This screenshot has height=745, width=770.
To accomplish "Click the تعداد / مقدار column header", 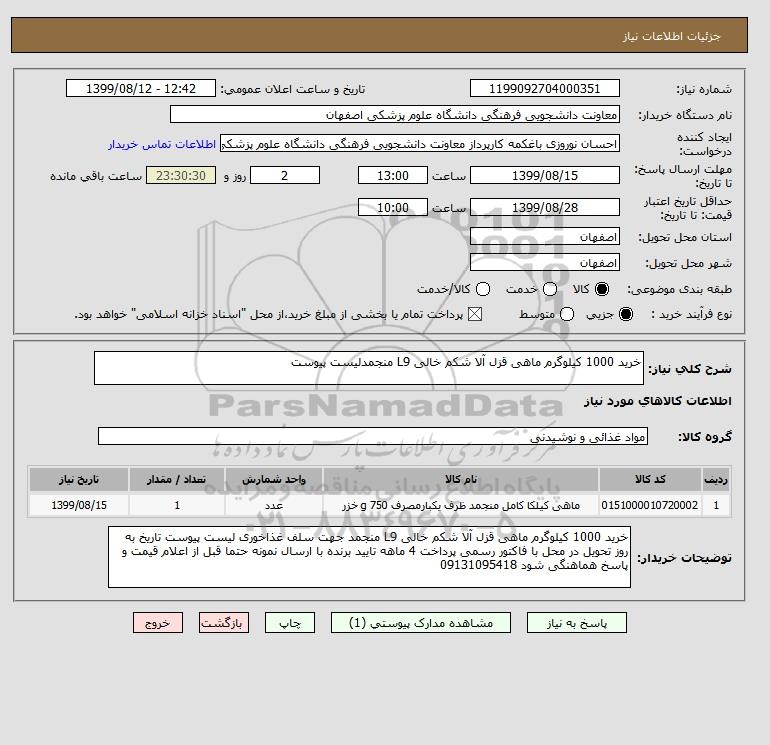I will point(177,479).
